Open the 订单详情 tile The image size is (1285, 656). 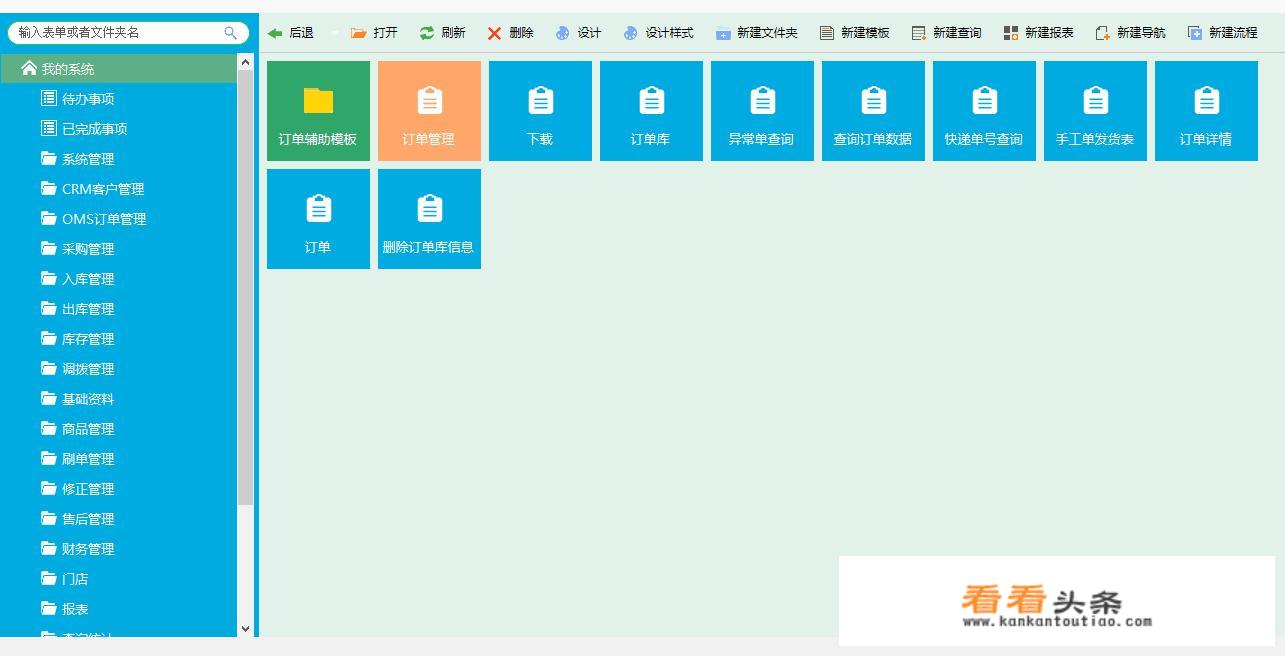[1206, 111]
